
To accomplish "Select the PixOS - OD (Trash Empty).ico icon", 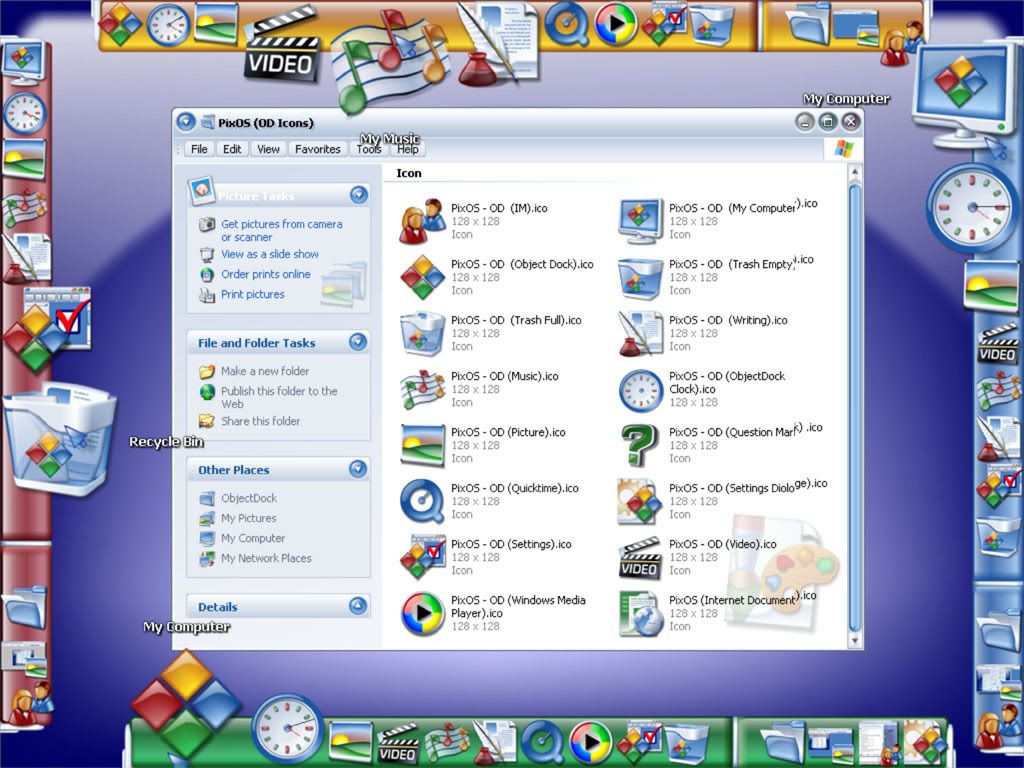I will click(x=641, y=278).
